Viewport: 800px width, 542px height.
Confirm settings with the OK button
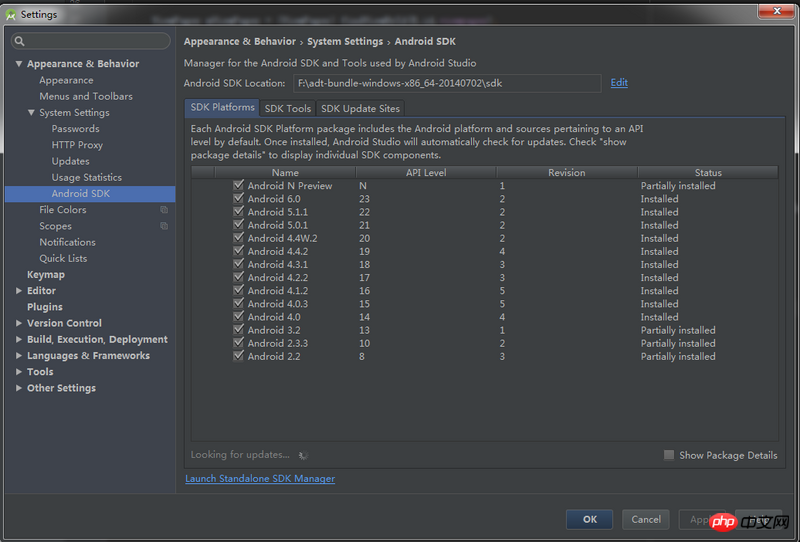click(x=589, y=519)
